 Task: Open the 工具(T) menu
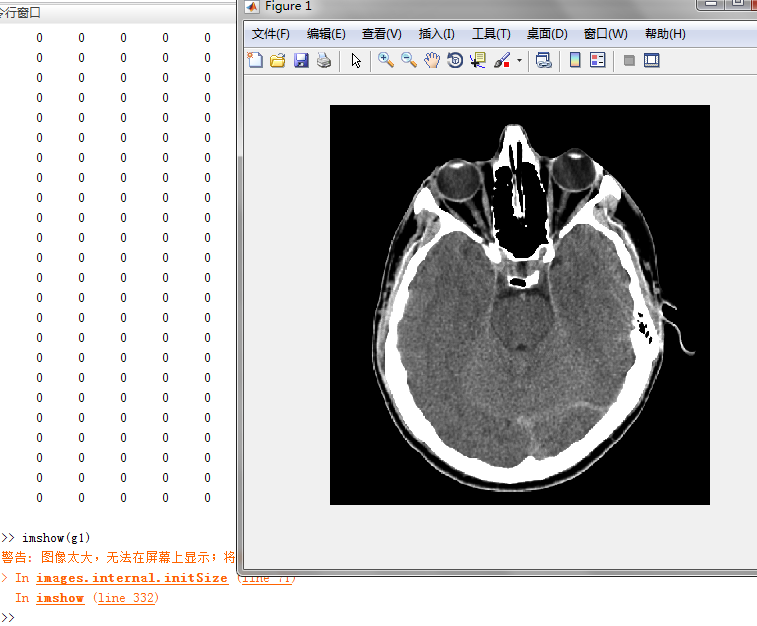point(491,34)
